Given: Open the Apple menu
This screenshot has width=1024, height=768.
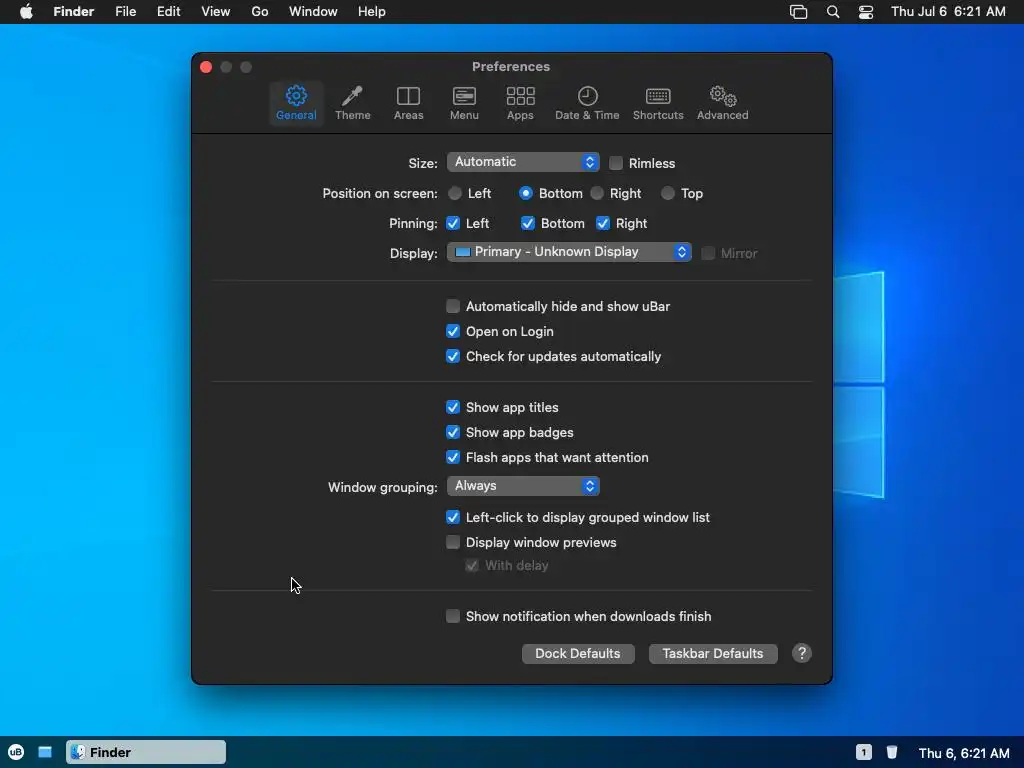Looking at the screenshot, I should pyautogui.click(x=26, y=12).
